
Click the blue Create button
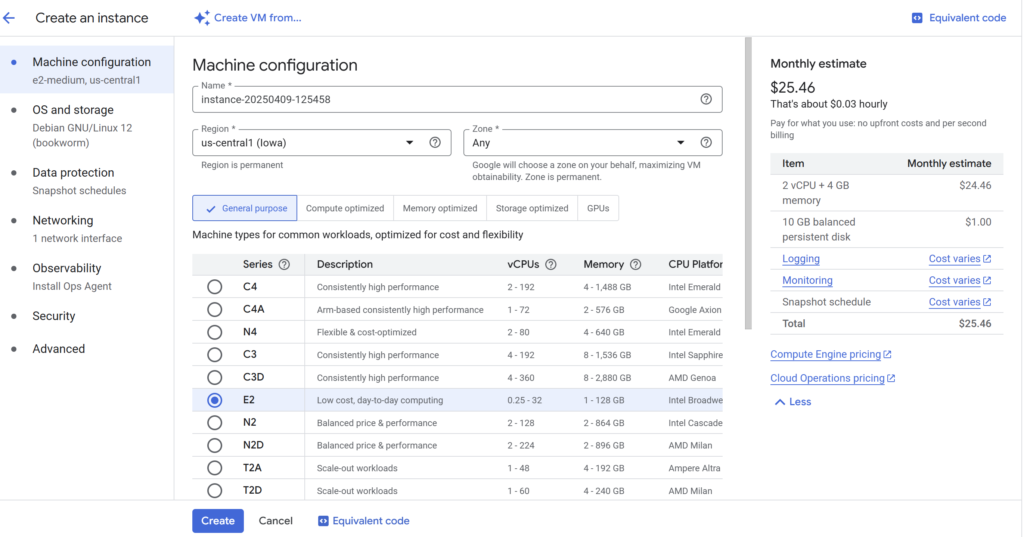(x=217, y=520)
